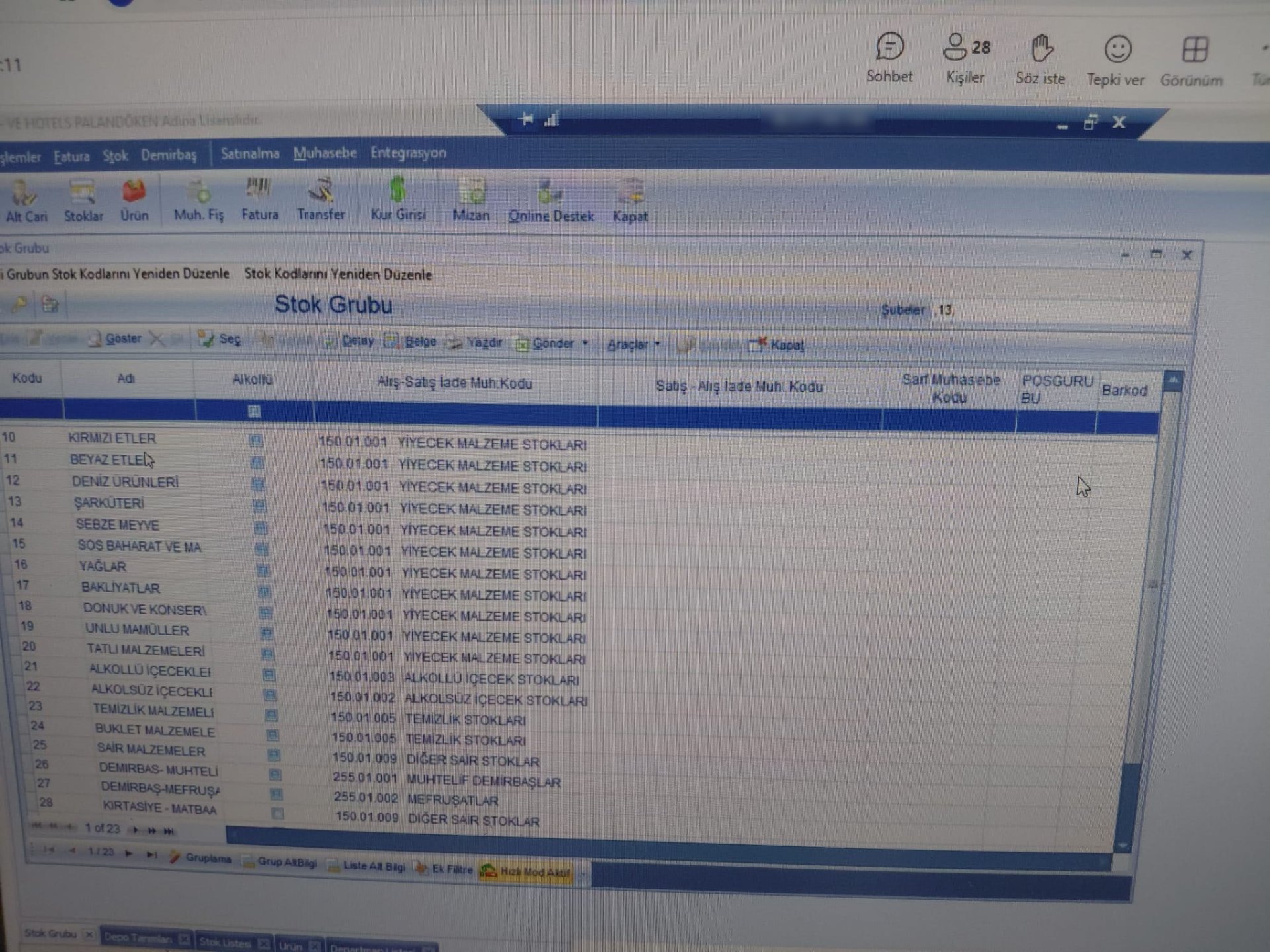Toggle Alkollü checkbox for ŞARKÜTERİ
This screenshot has width=1270, height=952.
tap(260, 506)
